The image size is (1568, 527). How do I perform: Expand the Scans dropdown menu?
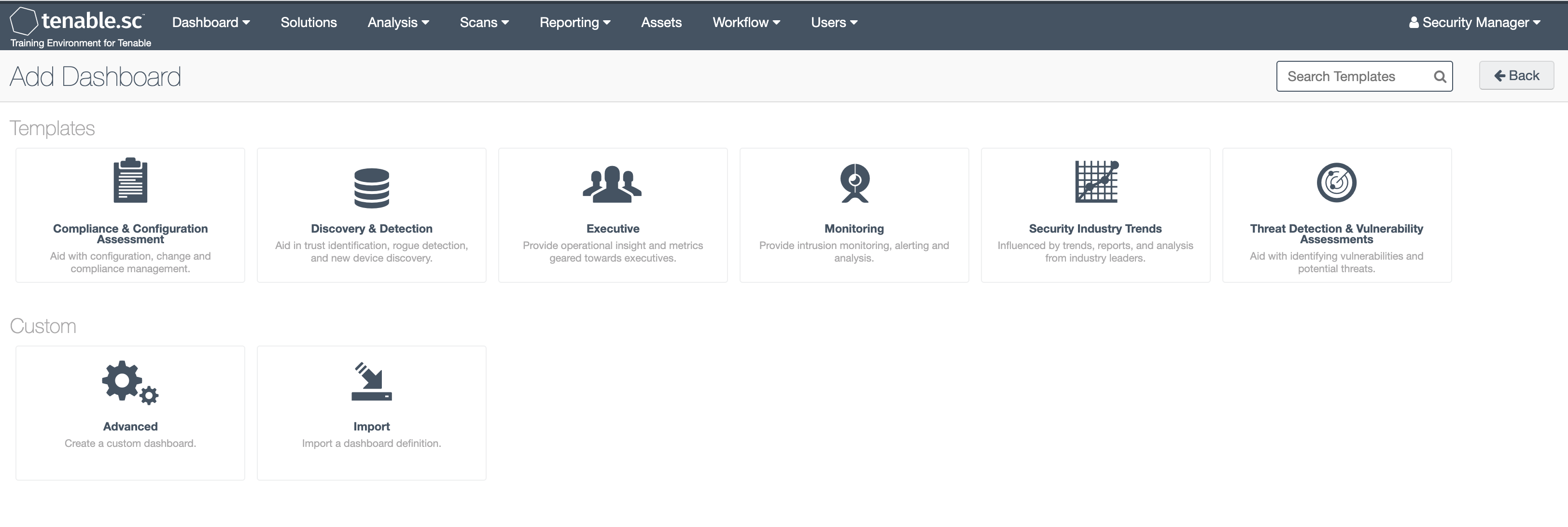pos(484,23)
